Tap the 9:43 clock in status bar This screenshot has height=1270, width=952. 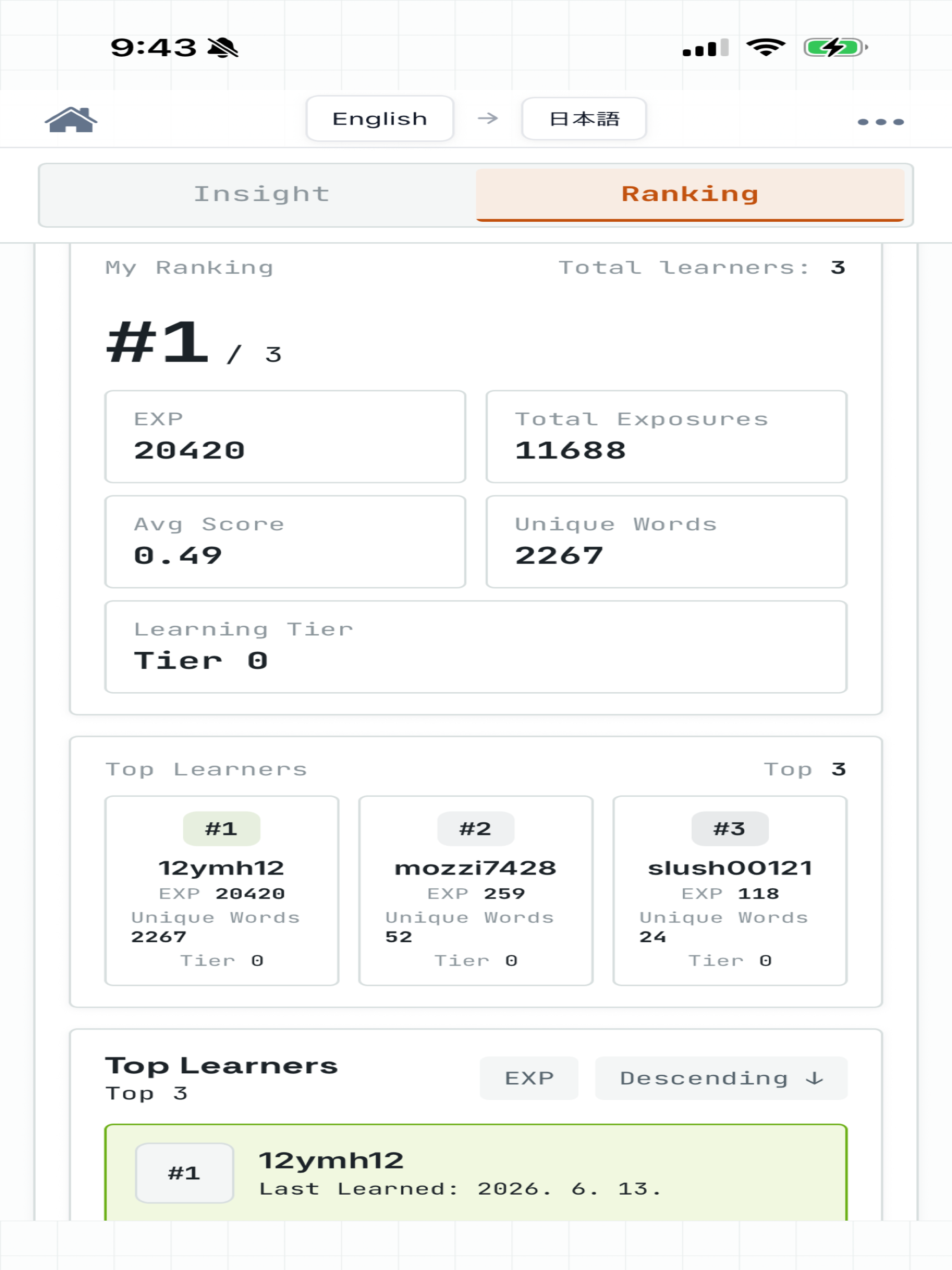153,48
